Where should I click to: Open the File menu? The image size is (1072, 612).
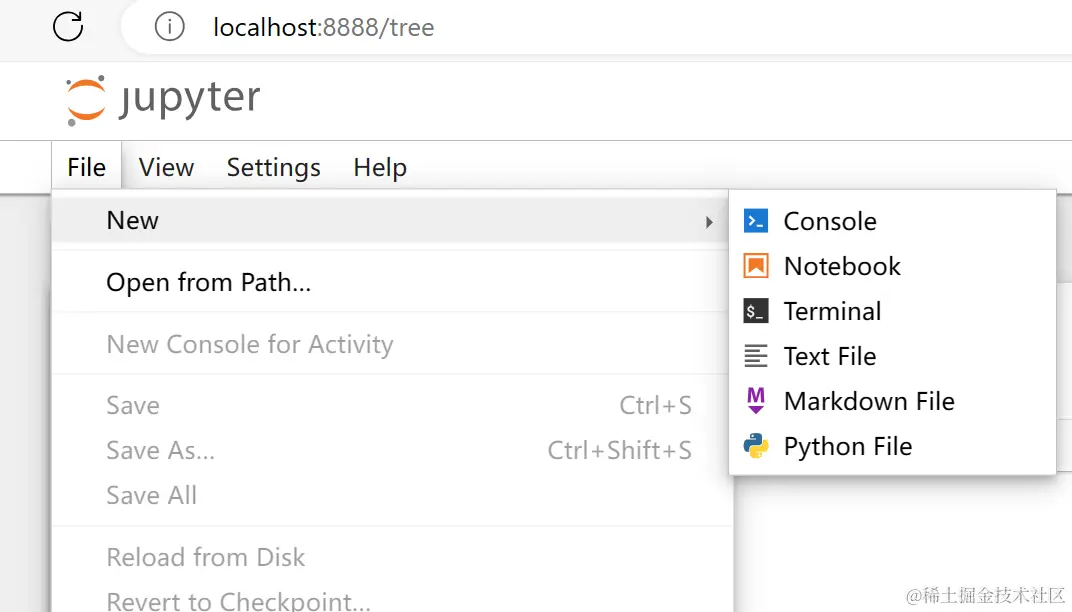click(86, 167)
